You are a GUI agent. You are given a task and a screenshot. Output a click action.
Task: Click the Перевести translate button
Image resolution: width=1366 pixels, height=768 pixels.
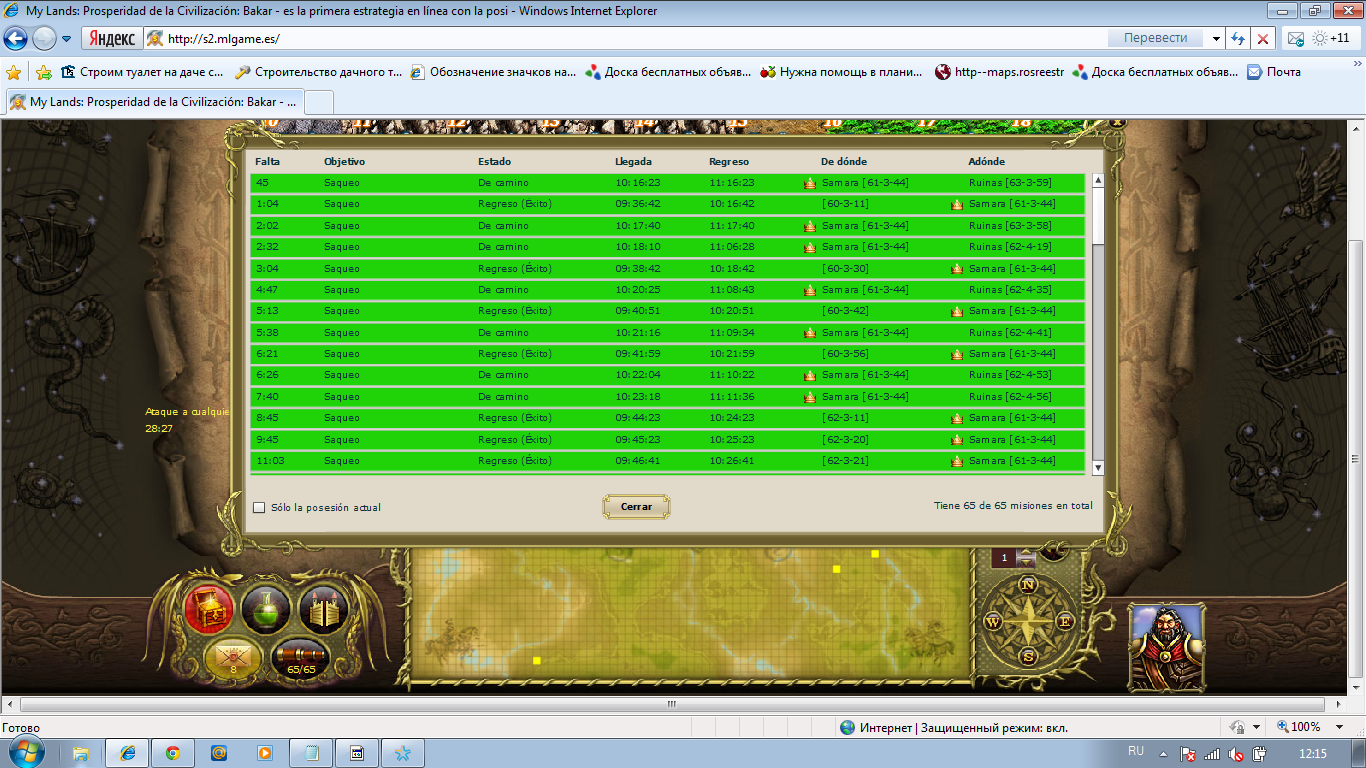[1156, 39]
